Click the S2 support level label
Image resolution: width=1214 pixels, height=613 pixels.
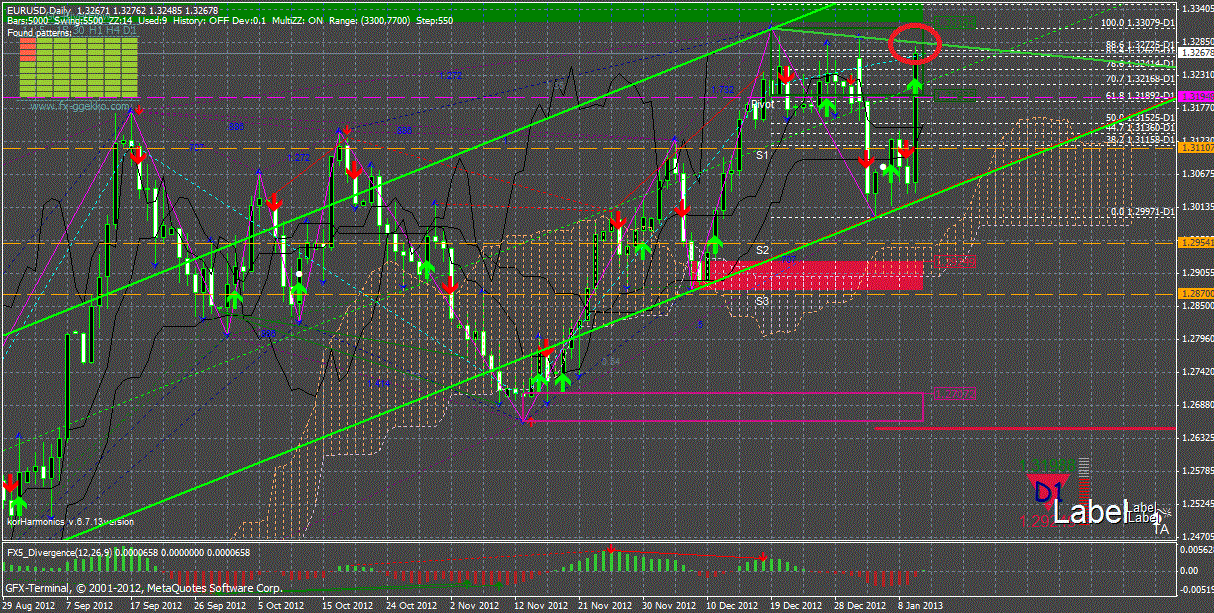(761, 248)
